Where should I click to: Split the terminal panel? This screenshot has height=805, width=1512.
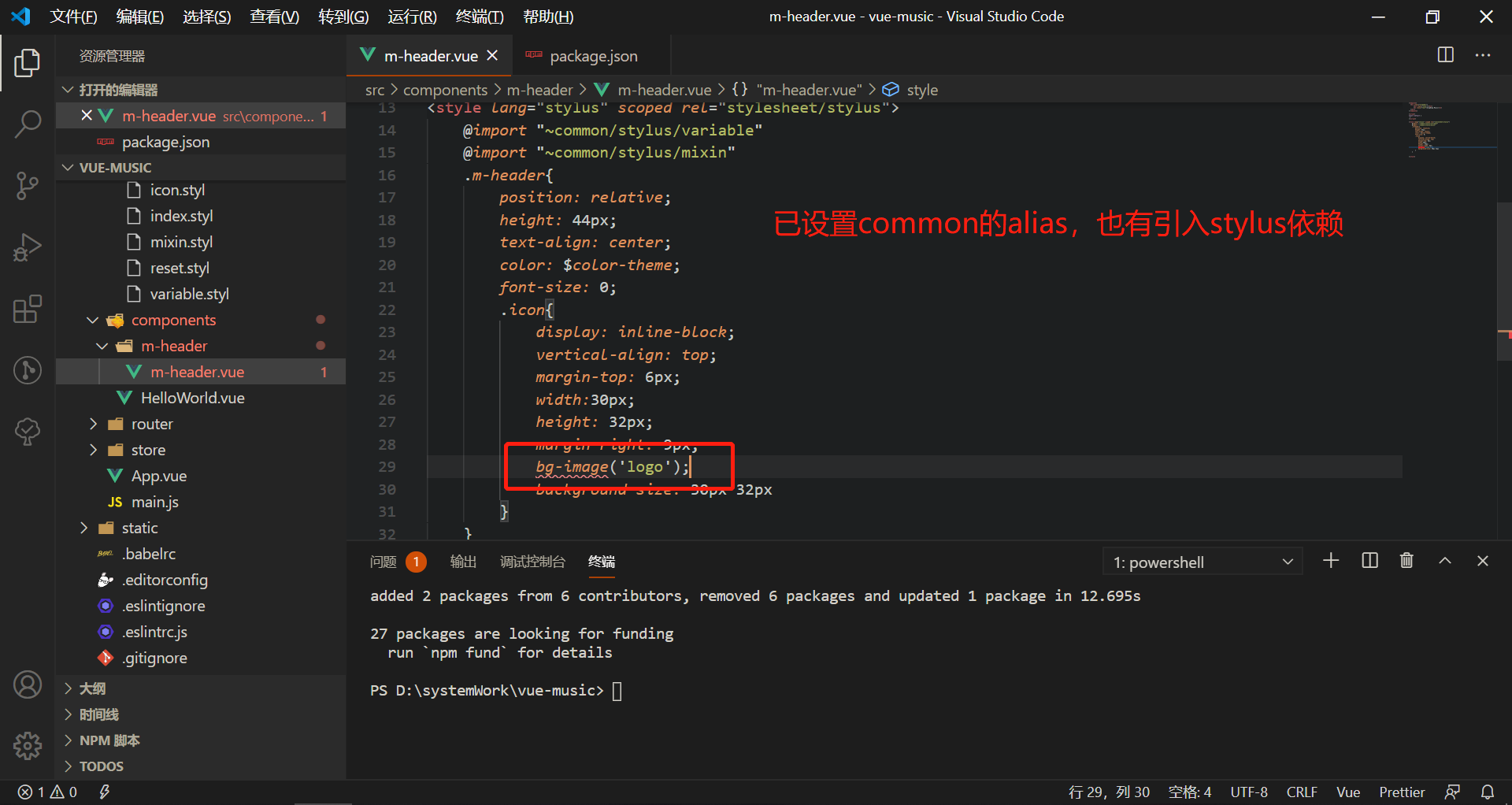click(1369, 561)
